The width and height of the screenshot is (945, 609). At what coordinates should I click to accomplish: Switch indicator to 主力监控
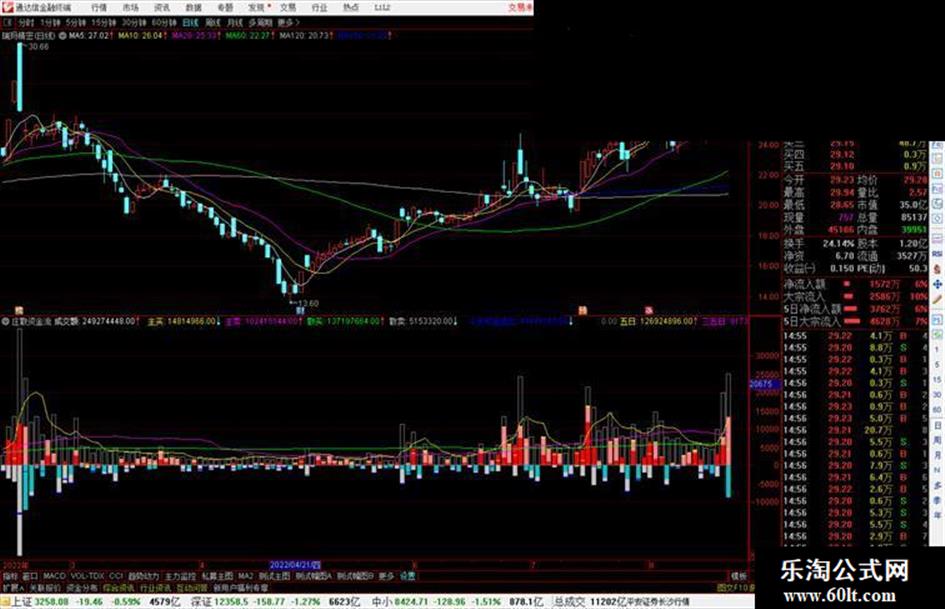pyautogui.click(x=181, y=576)
